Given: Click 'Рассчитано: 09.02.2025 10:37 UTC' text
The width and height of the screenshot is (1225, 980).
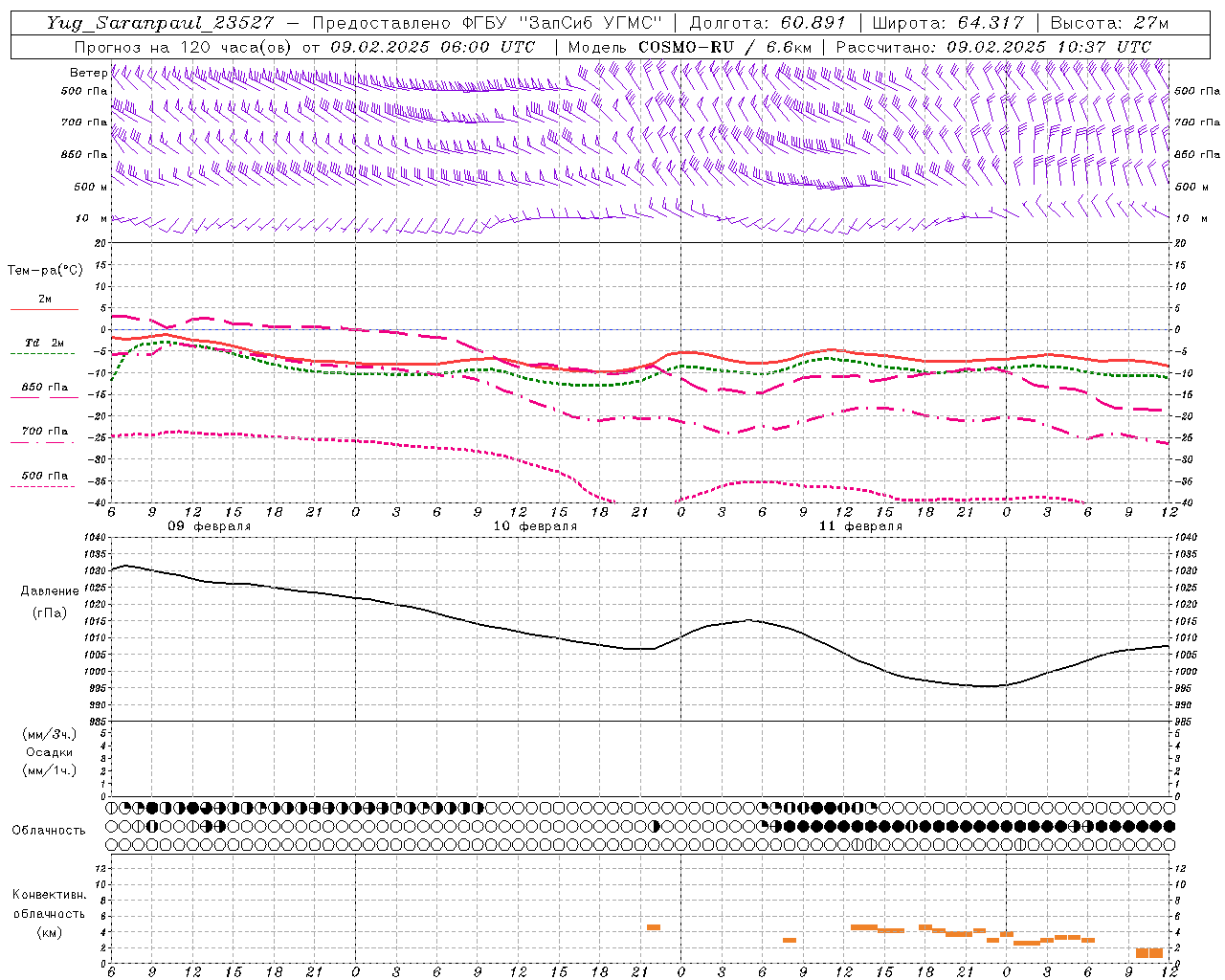Looking at the screenshot, I should (x=993, y=47).
